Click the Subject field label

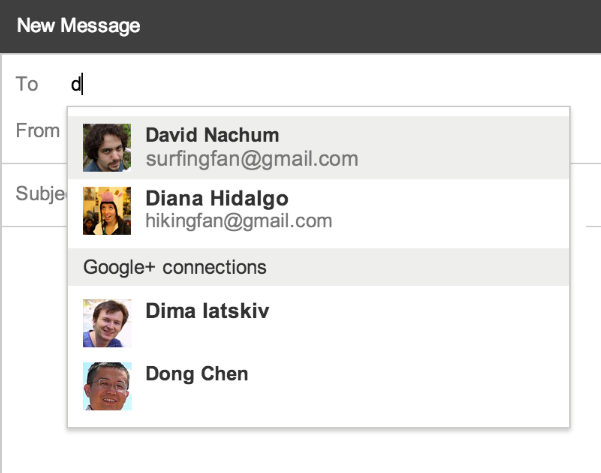point(41,194)
